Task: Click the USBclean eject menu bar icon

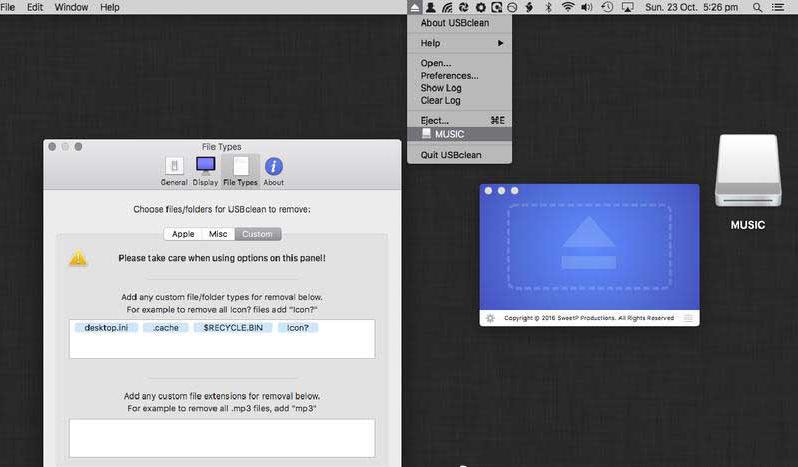Action: coord(415,7)
